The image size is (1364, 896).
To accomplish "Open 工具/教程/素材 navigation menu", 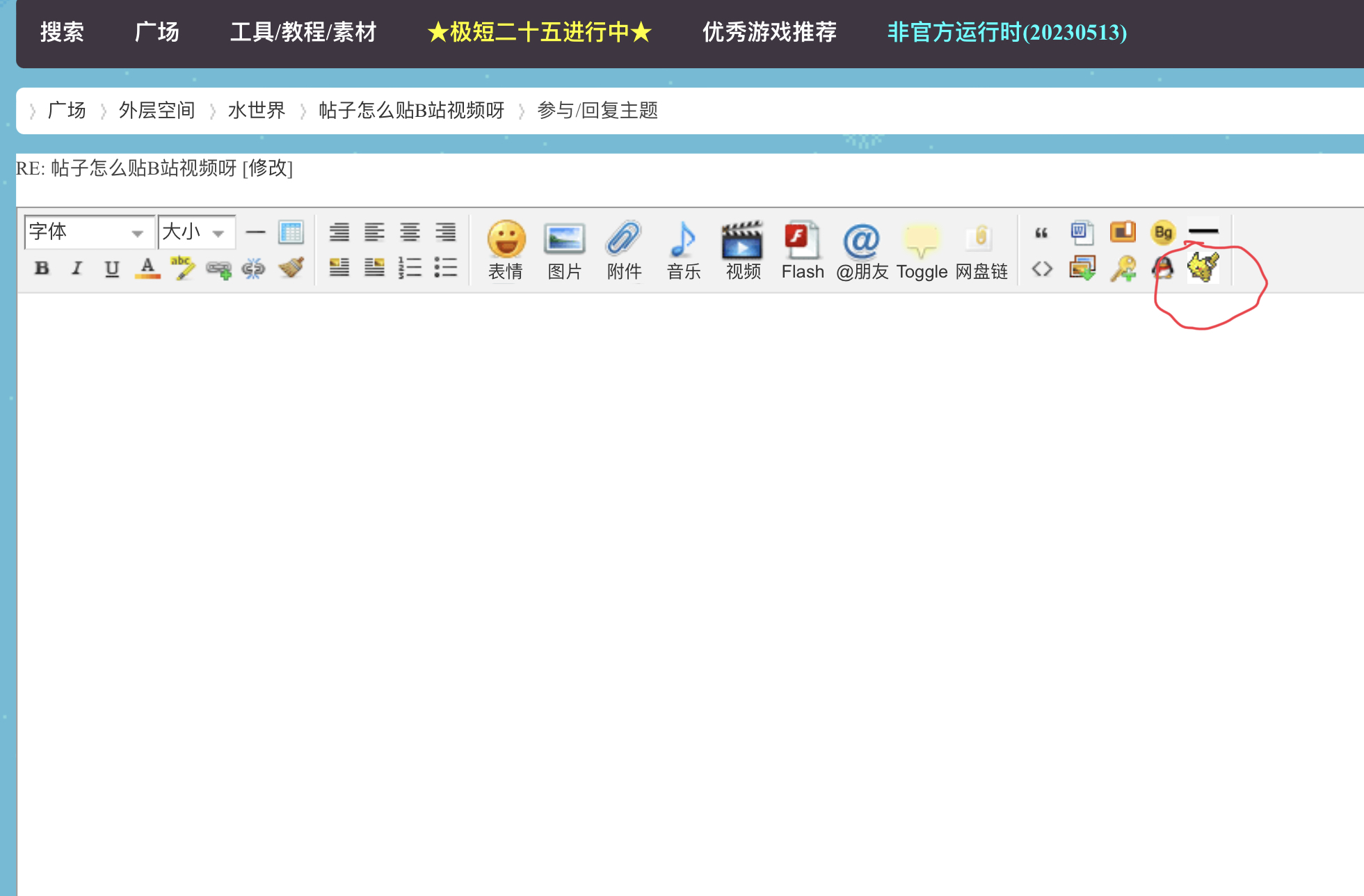I will (x=303, y=32).
